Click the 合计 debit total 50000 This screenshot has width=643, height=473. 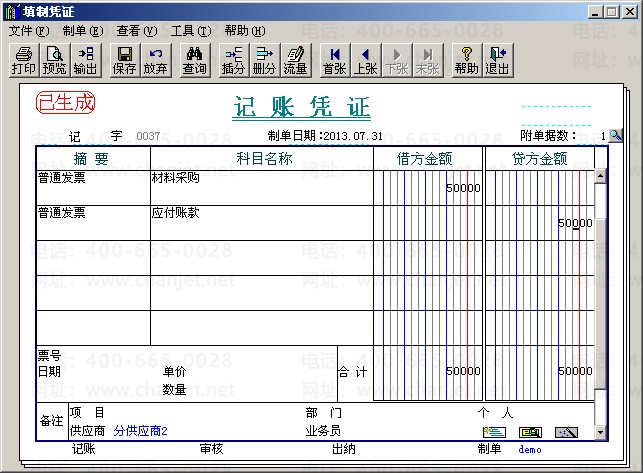point(463,371)
